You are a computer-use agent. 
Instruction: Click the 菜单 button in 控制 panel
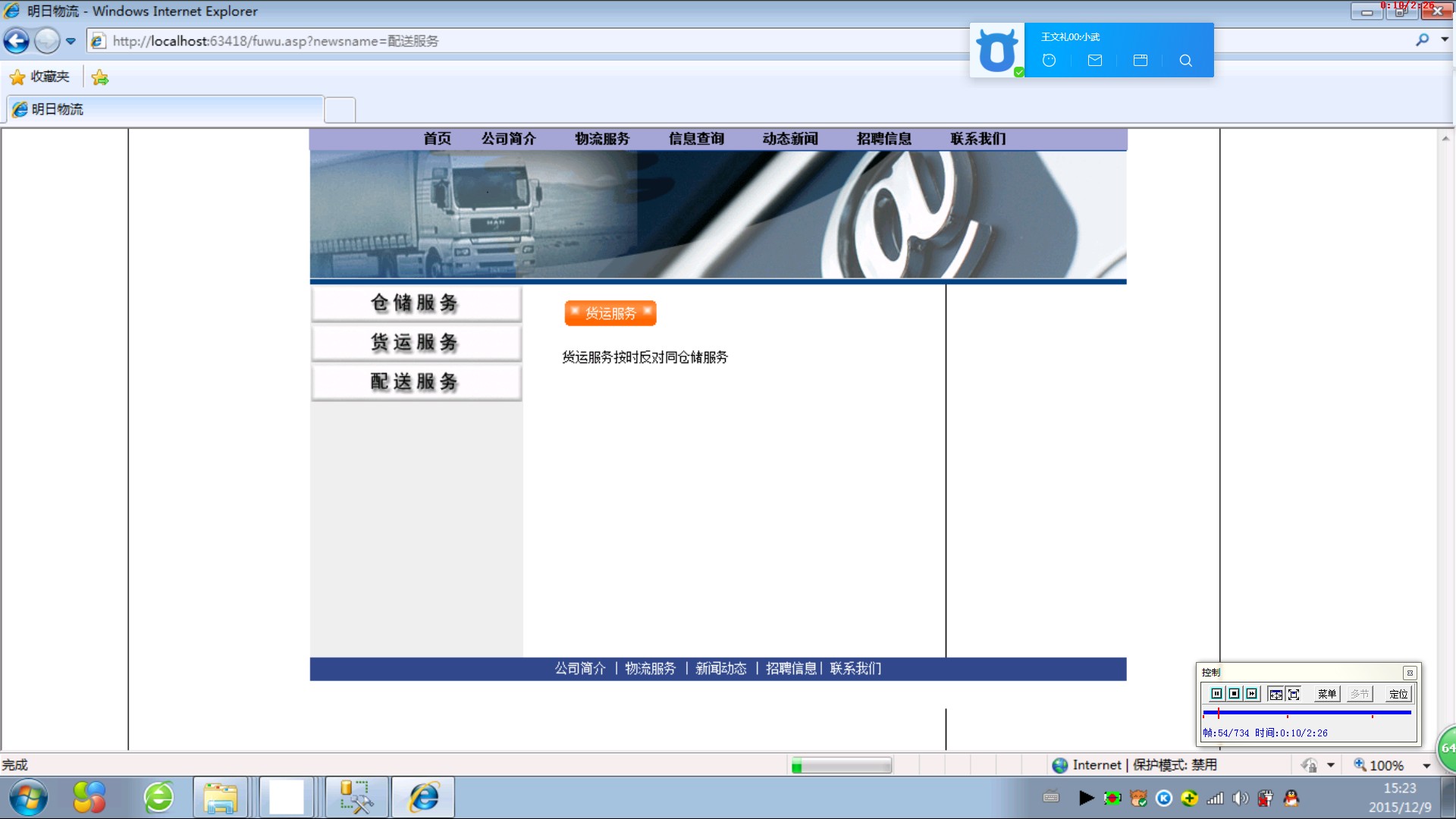1326,694
